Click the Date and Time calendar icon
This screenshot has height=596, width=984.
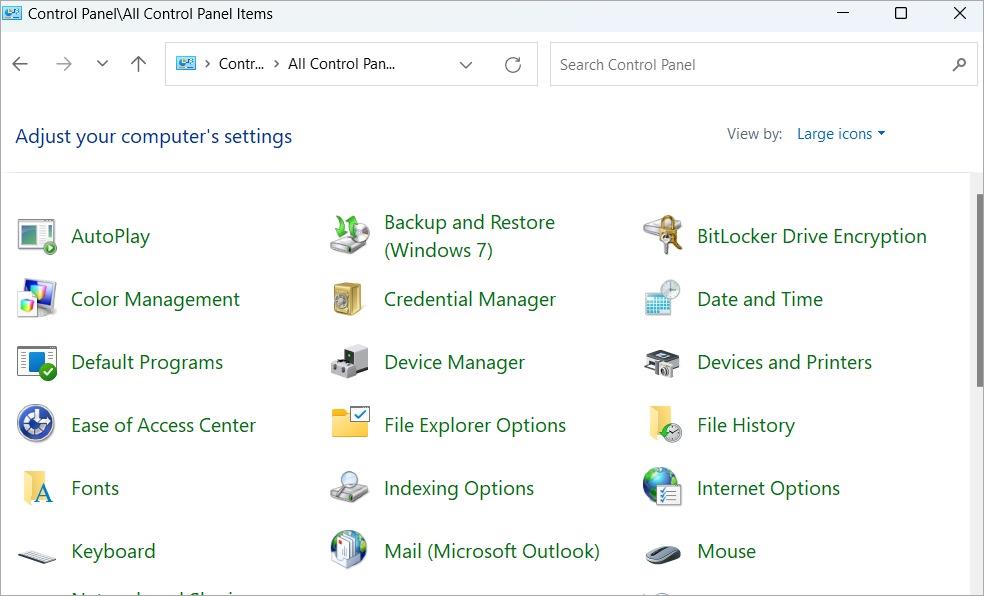coord(663,298)
